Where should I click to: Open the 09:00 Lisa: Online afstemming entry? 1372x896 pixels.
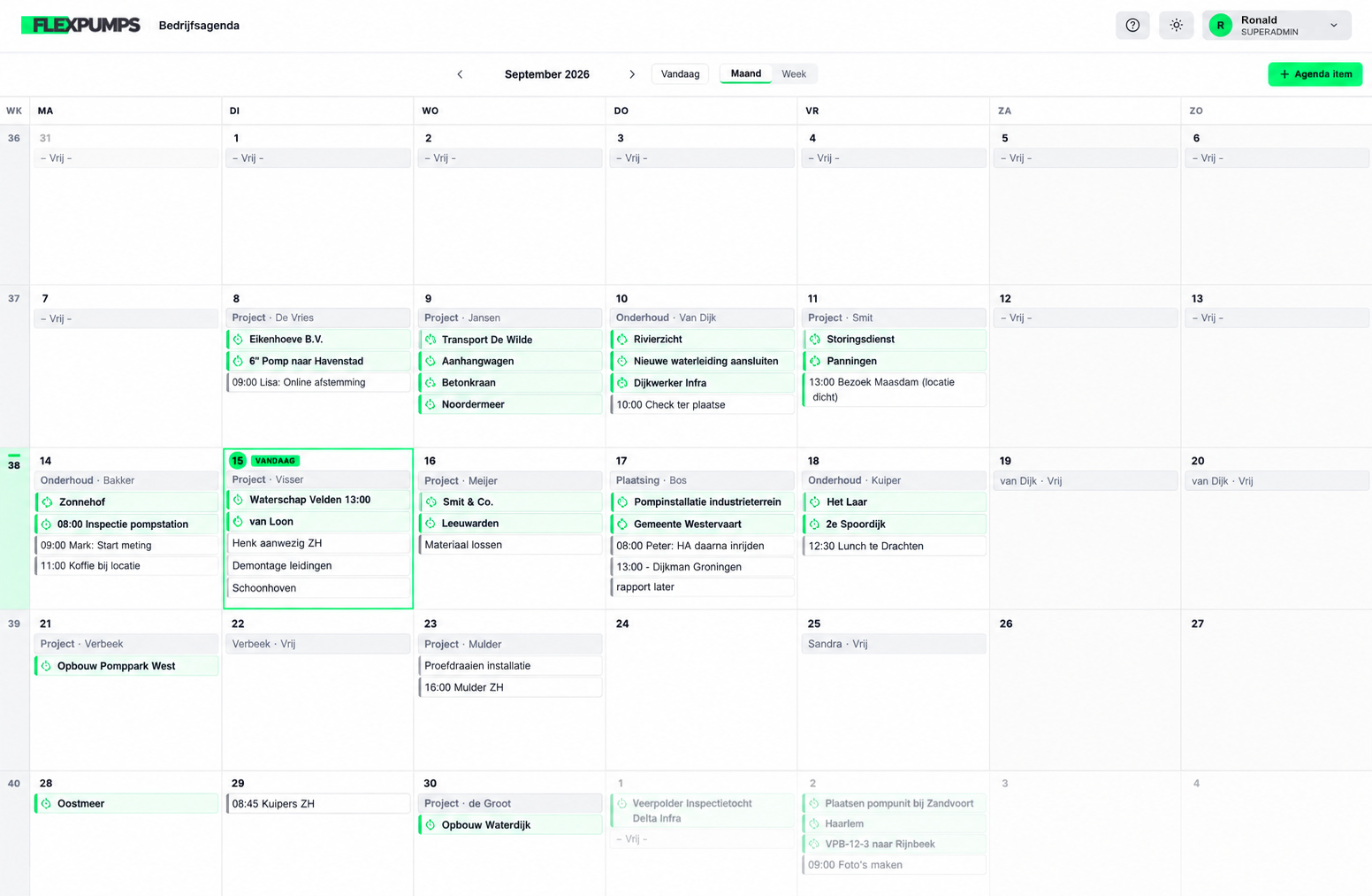point(318,383)
